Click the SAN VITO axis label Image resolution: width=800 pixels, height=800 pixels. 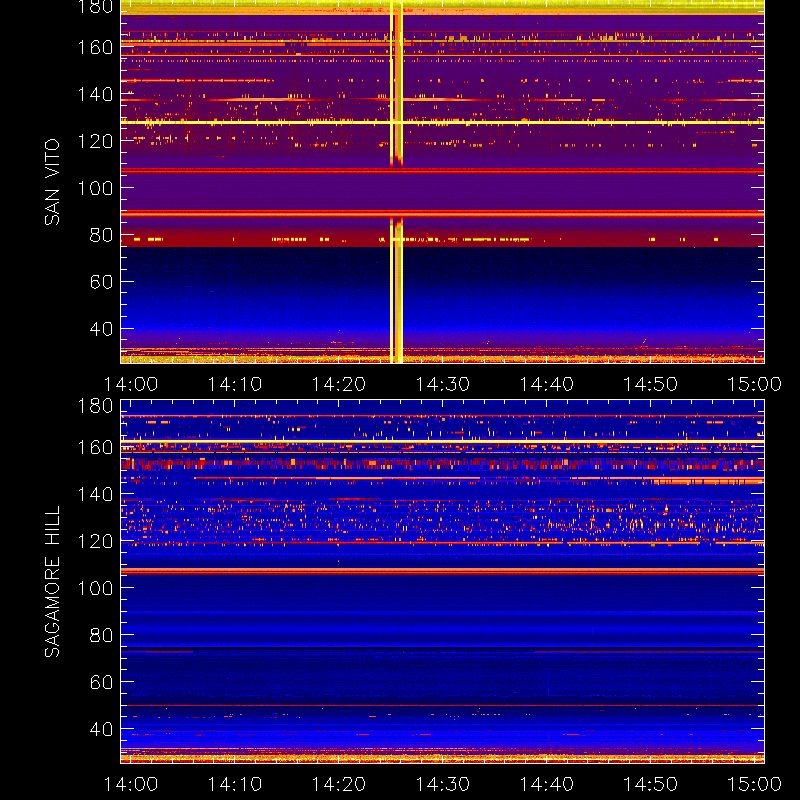[52, 182]
